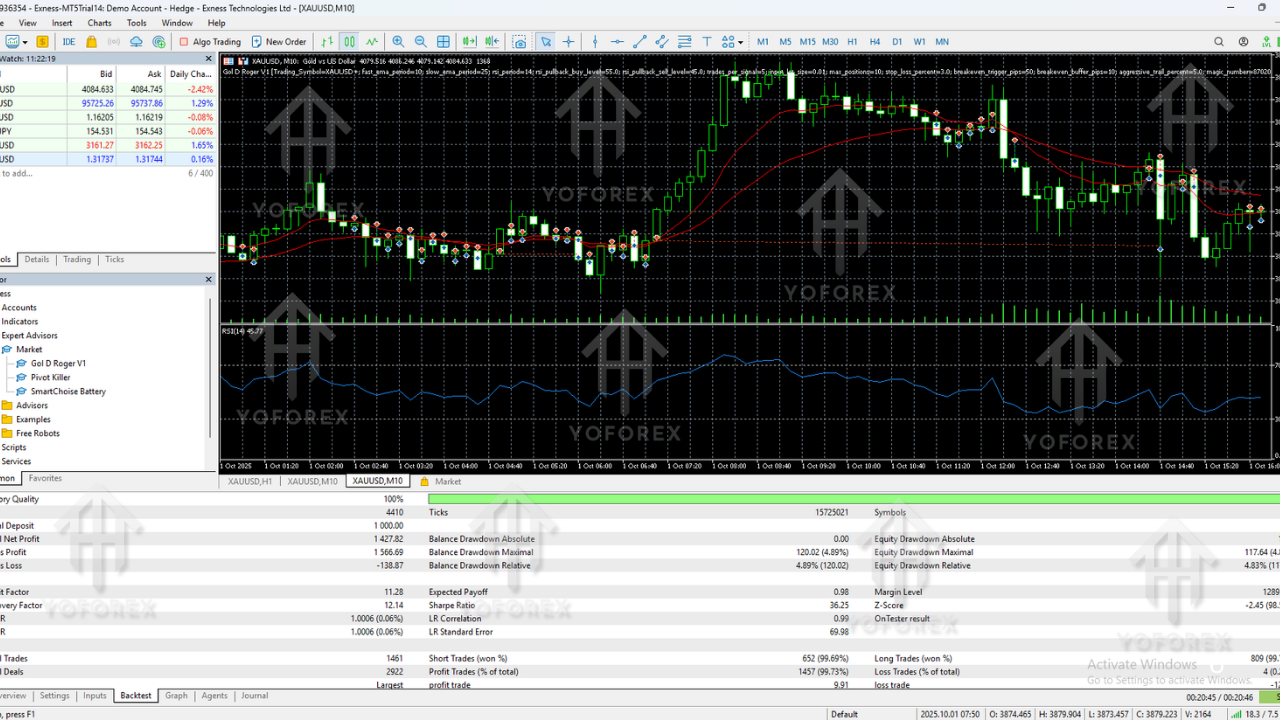Toggle the chart shift icon
Image resolution: width=1280 pixels, height=720 pixels.
491,42
